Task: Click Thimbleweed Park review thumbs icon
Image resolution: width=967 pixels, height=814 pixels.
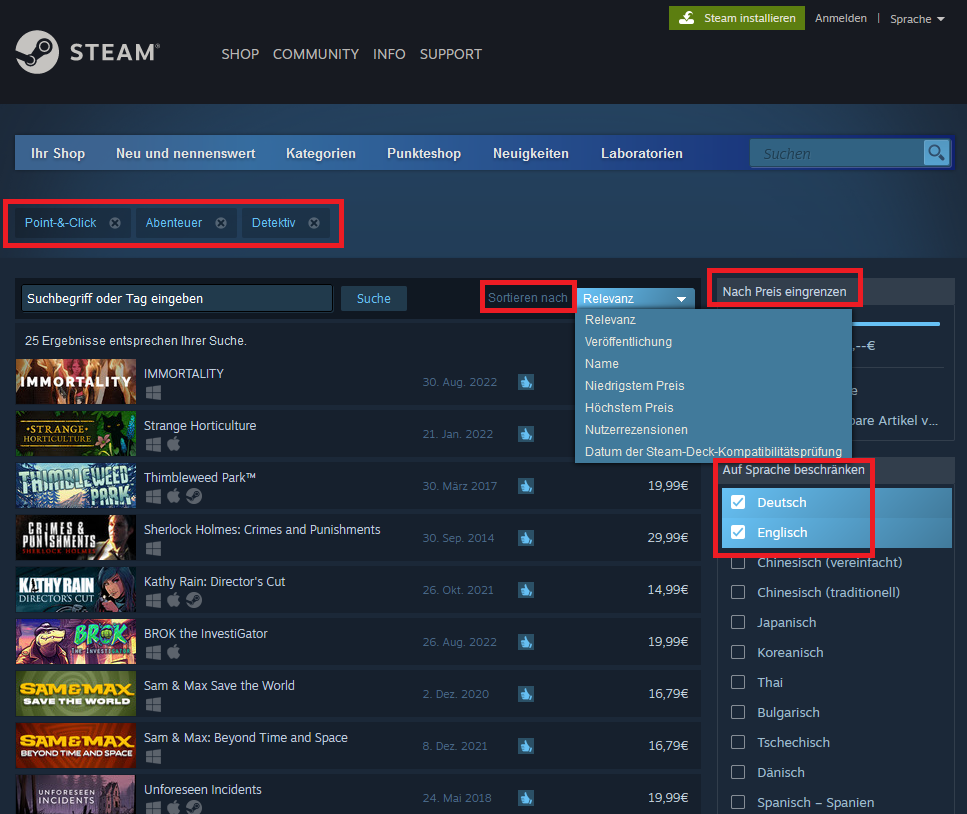Action: [x=525, y=486]
